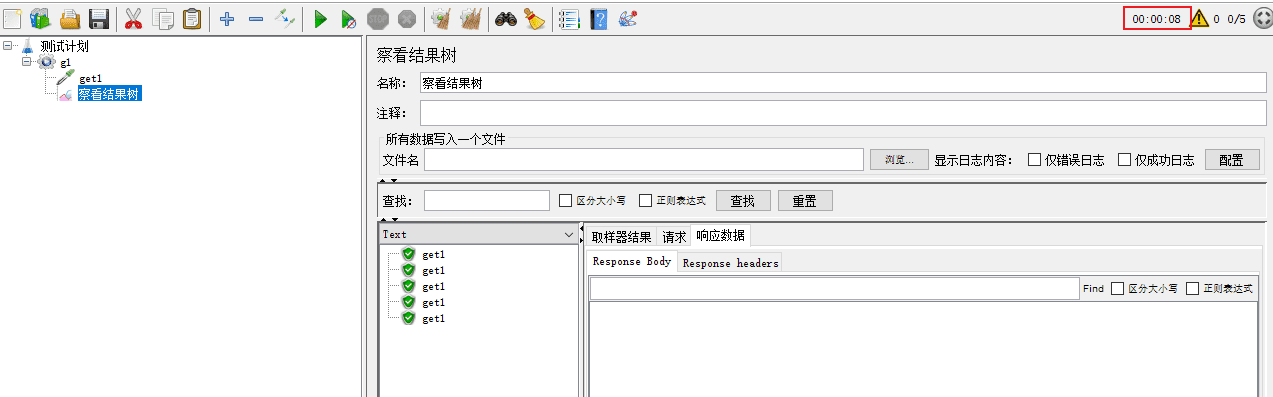Click the Clear All double-broom icon
1273x397 pixels.
pos(471,18)
